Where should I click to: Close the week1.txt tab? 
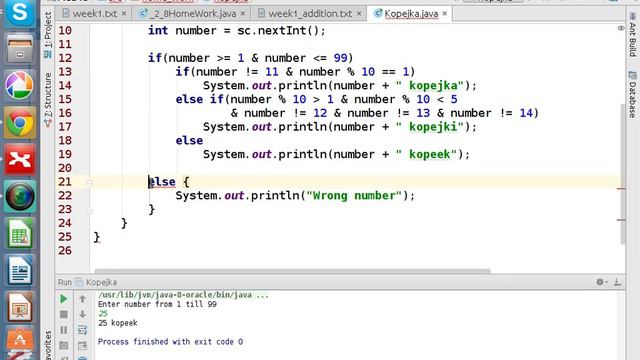[x=124, y=13]
